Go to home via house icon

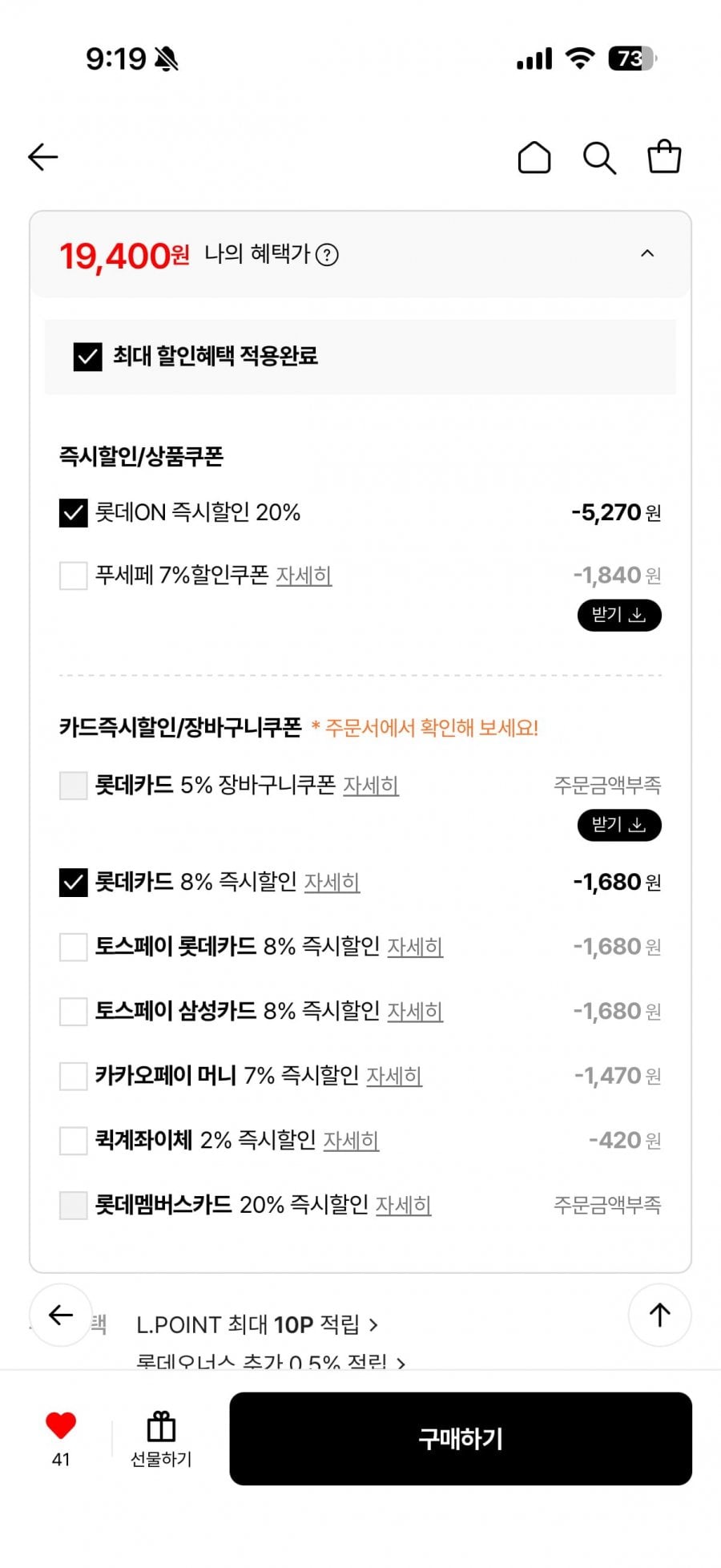point(534,157)
